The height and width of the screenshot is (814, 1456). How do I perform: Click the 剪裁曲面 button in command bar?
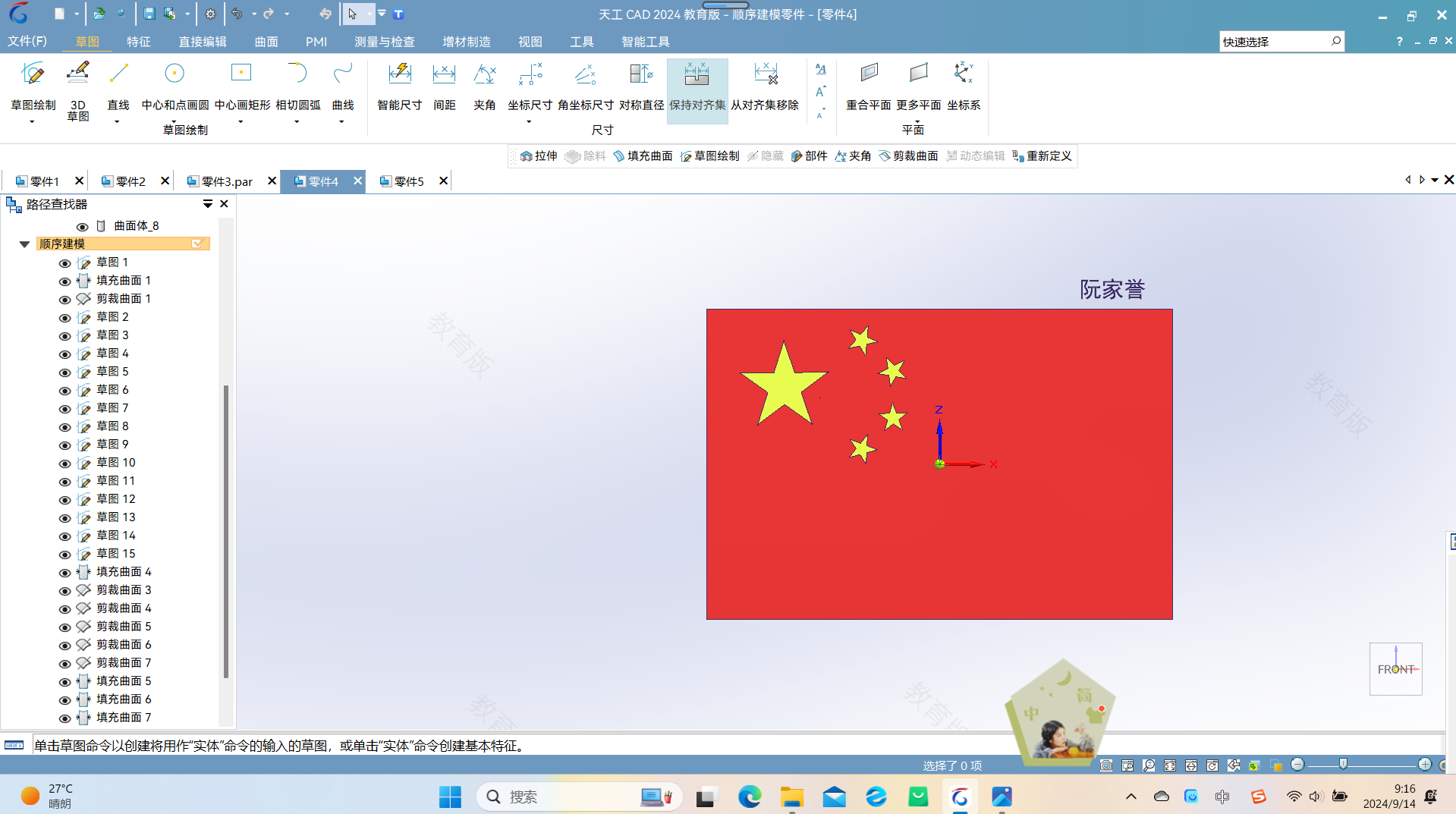pyautogui.click(x=908, y=156)
